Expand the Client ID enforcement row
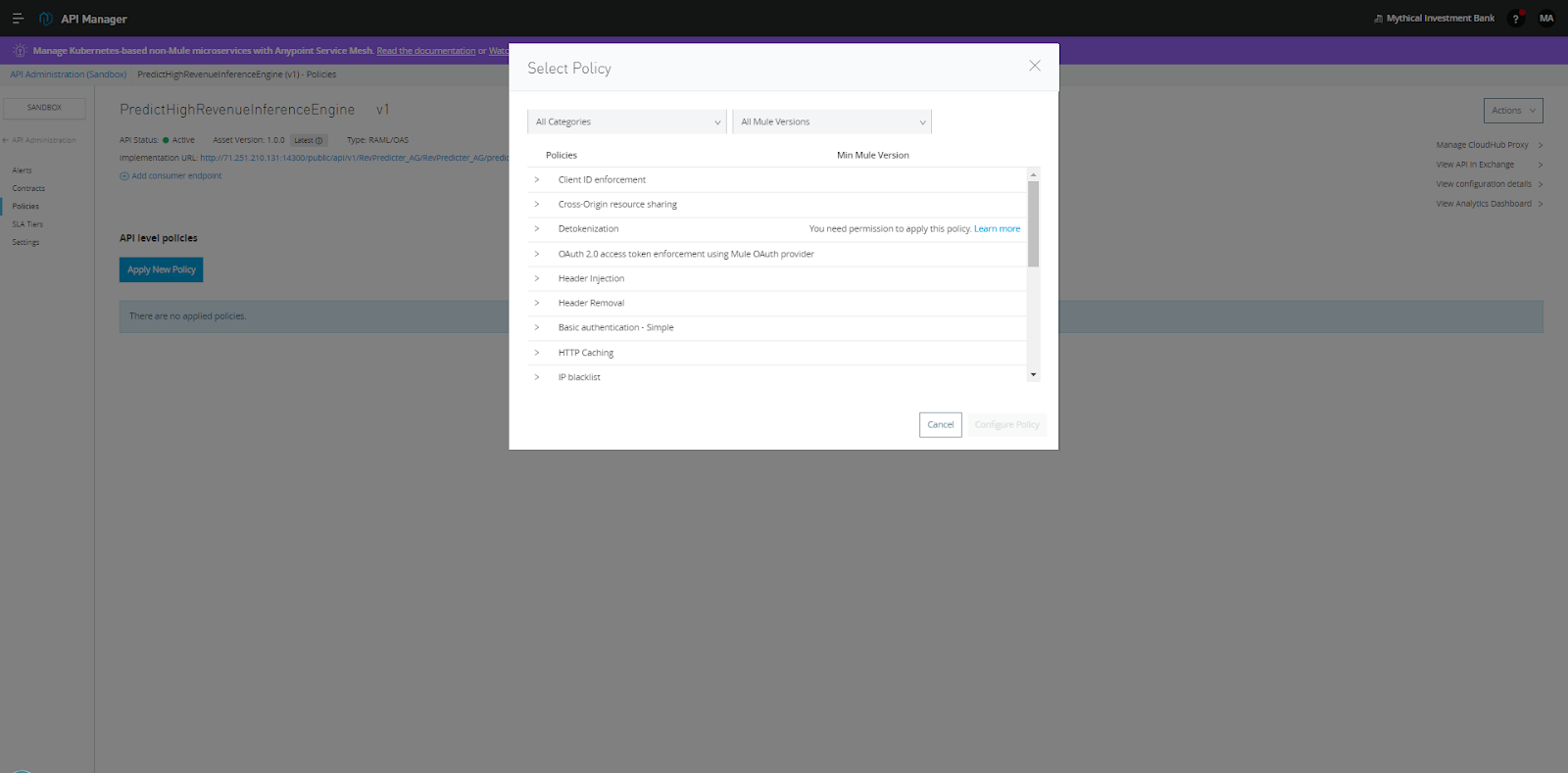 pos(537,179)
